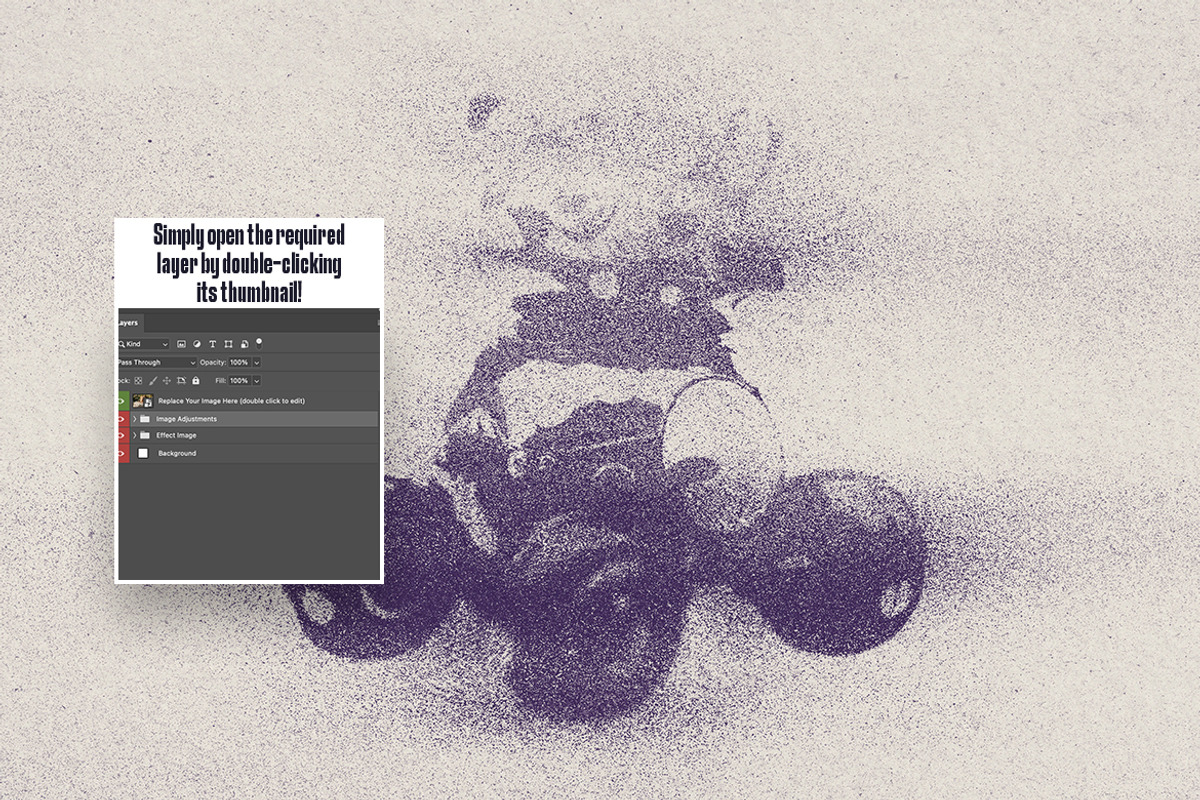1200x800 pixels.
Task: Expand the Image Adjustments group
Action: click(x=134, y=419)
